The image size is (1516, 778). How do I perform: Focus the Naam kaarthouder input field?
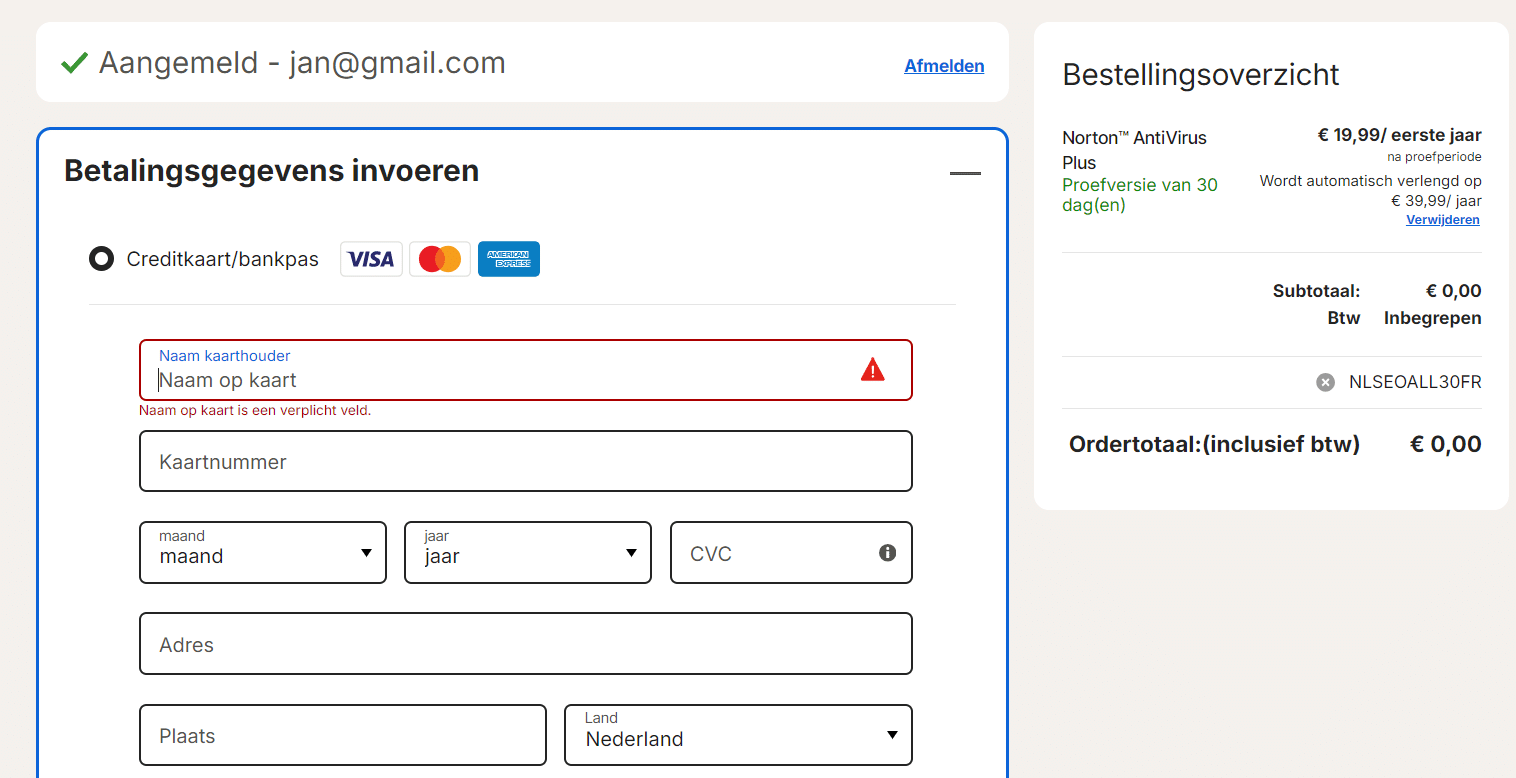(526, 370)
